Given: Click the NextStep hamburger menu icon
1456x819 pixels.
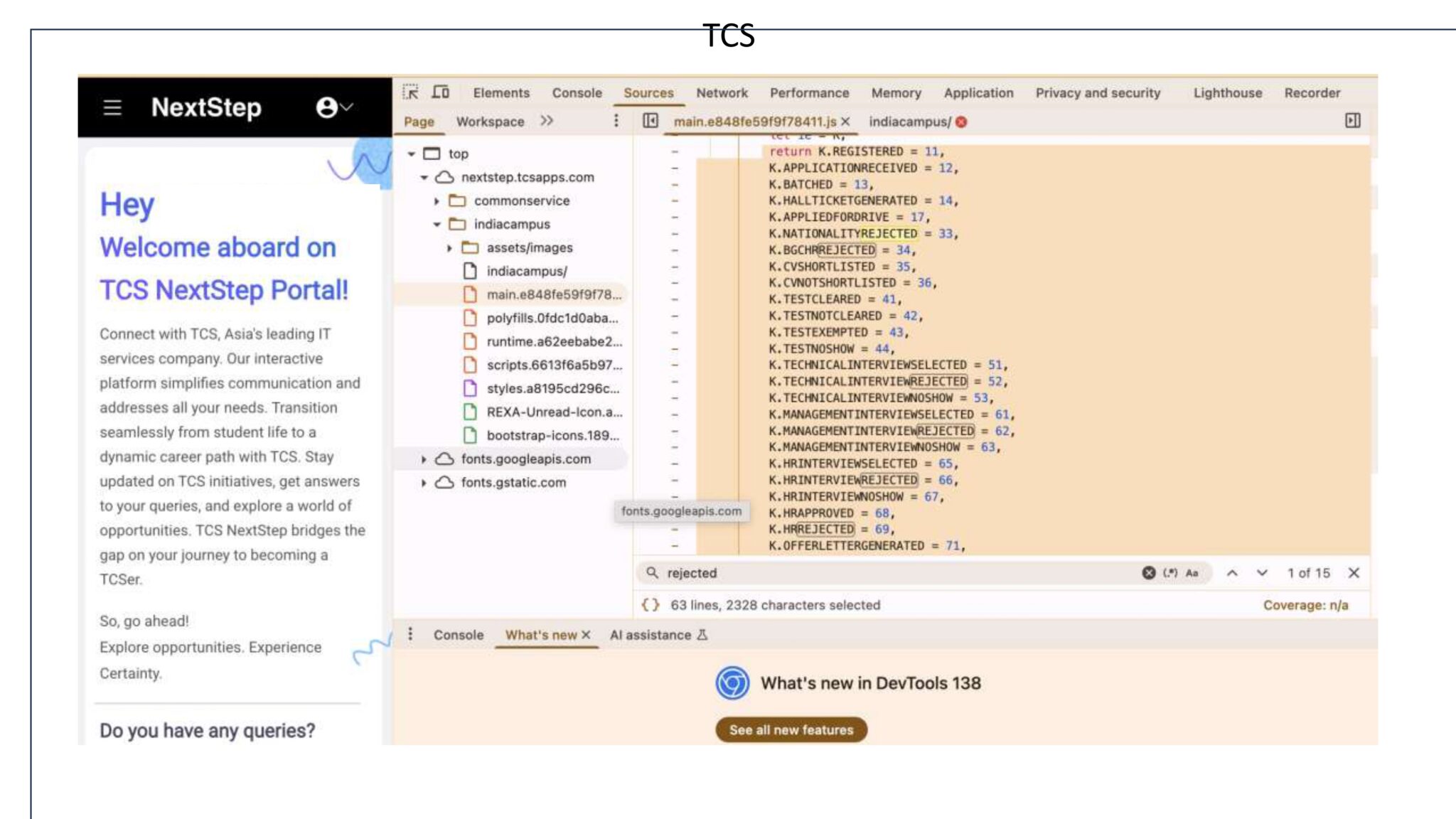Looking at the screenshot, I should [112, 108].
